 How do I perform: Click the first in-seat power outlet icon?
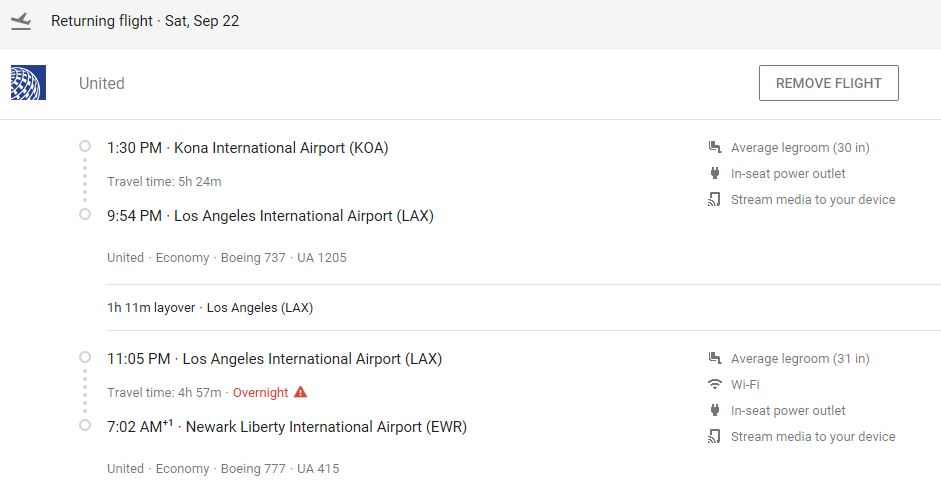(714, 174)
